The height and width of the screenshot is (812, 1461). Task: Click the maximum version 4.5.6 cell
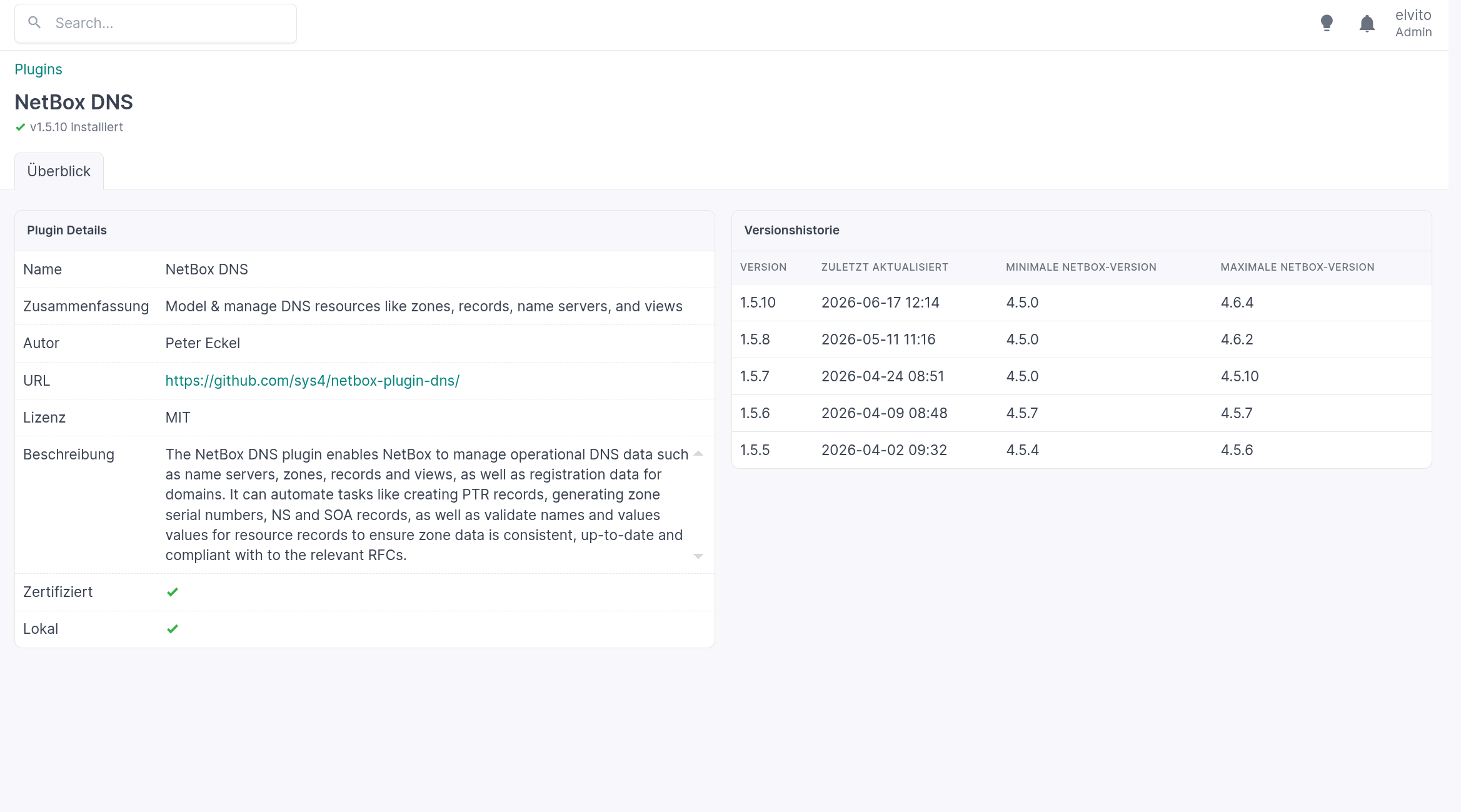(1237, 450)
